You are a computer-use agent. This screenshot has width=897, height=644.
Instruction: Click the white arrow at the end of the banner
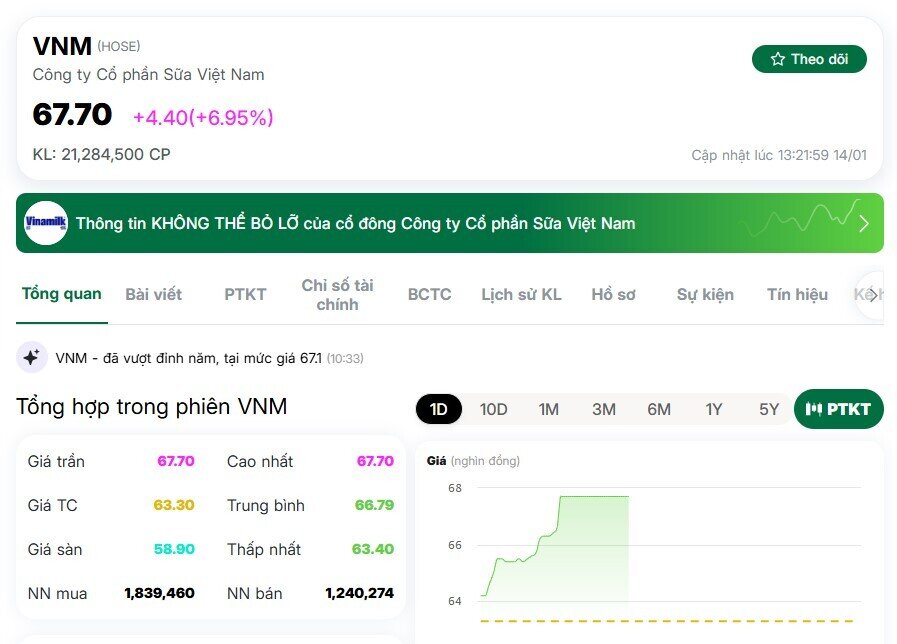click(866, 223)
